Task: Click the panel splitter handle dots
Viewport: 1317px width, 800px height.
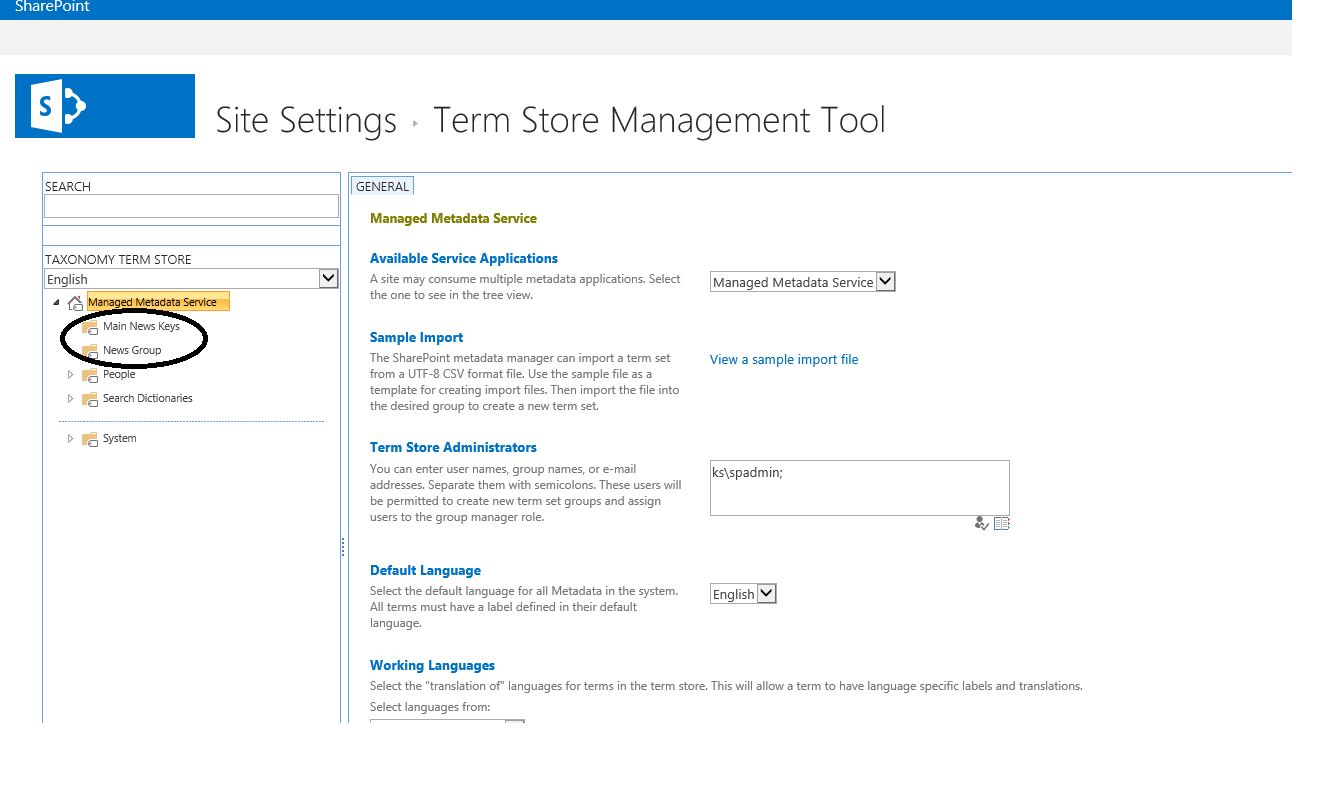Action: coord(343,547)
